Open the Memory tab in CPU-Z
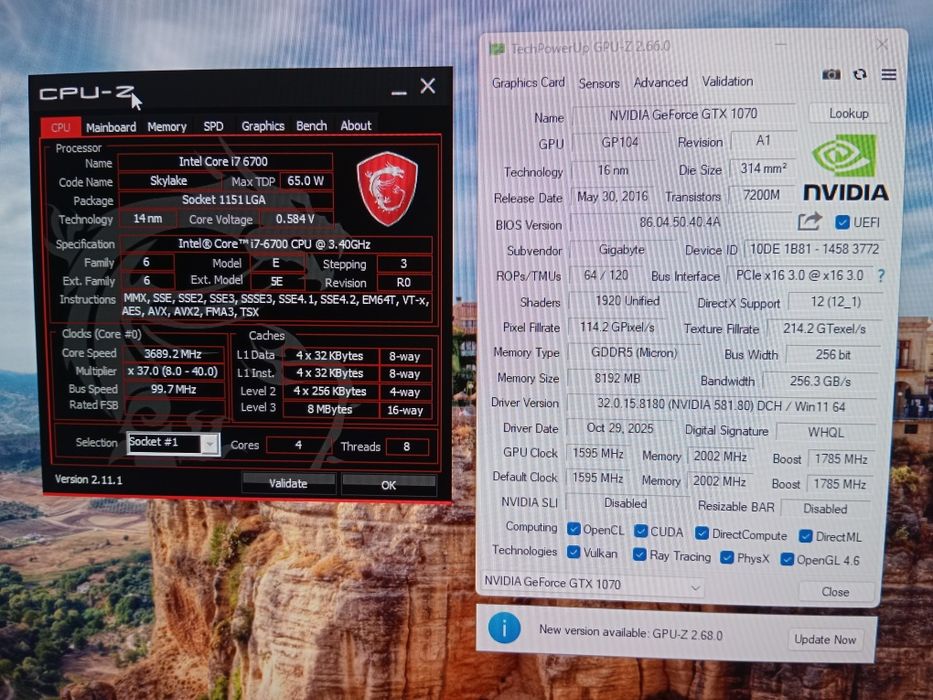The image size is (933, 700). click(x=167, y=126)
